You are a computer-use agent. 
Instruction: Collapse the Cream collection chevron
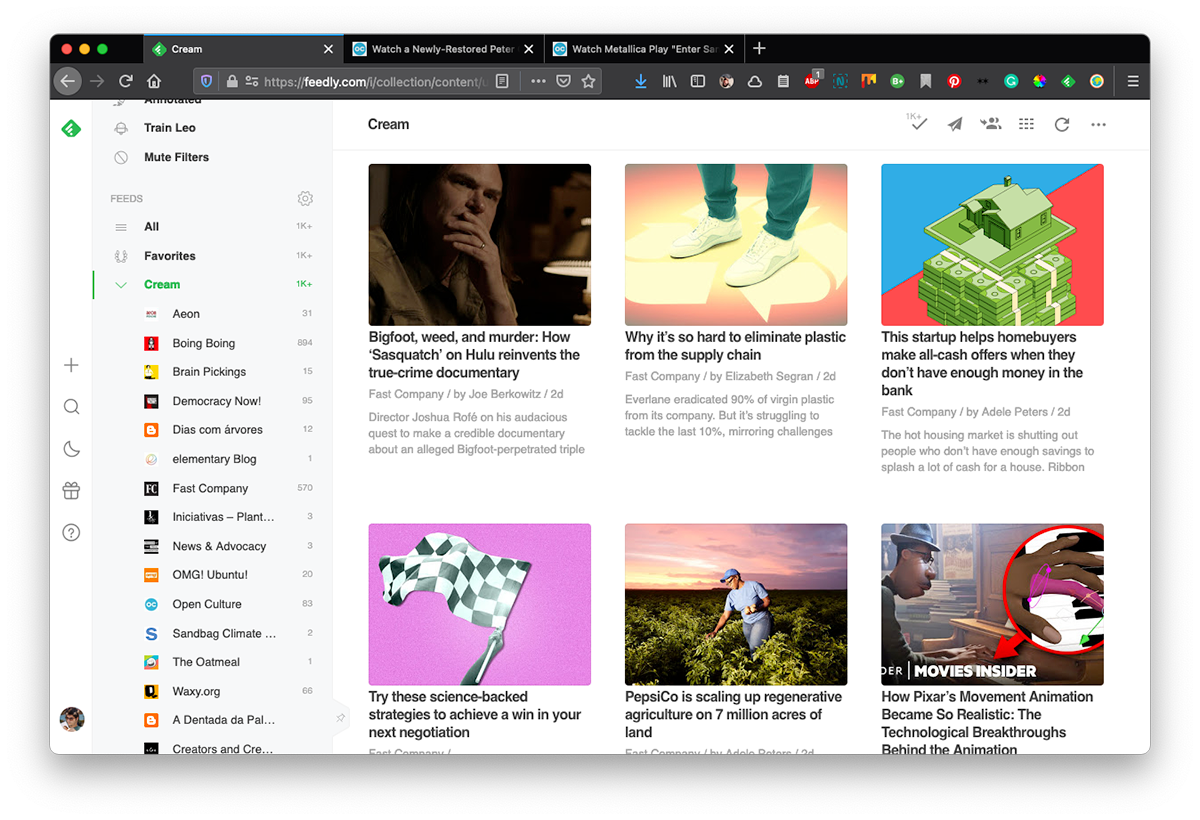point(121,285)
